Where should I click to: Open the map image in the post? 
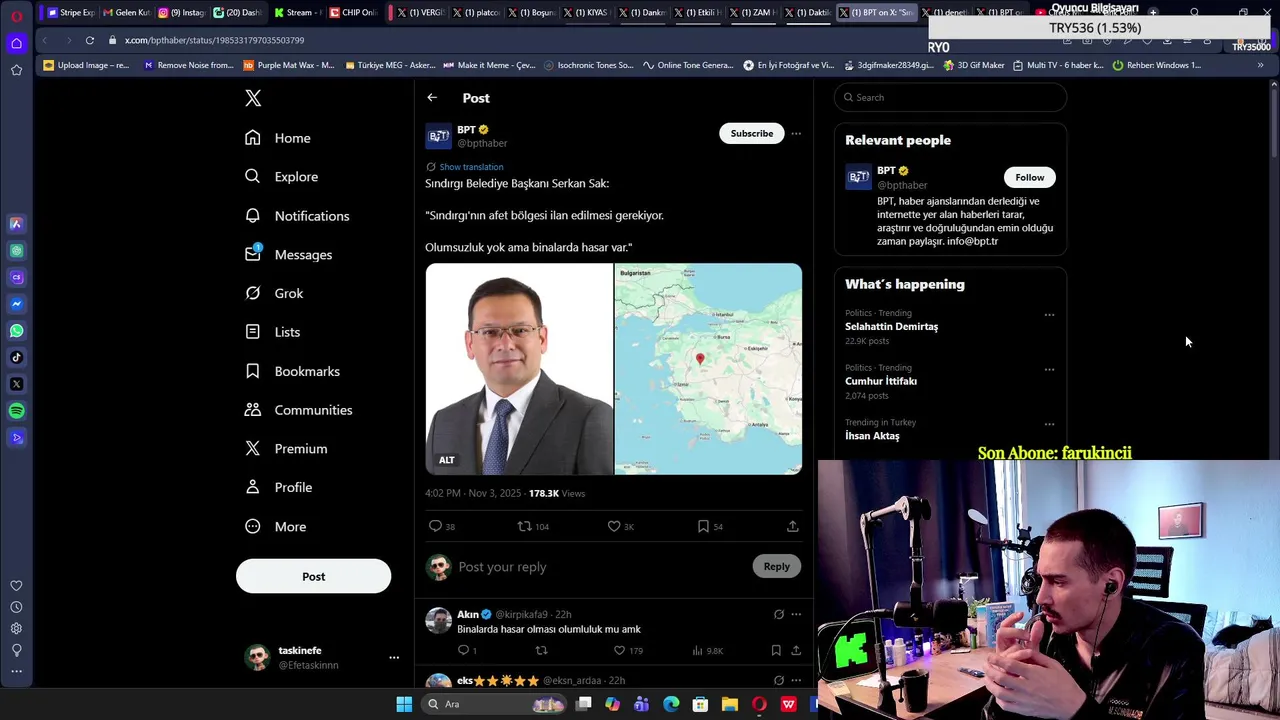(x=708, y=369)
